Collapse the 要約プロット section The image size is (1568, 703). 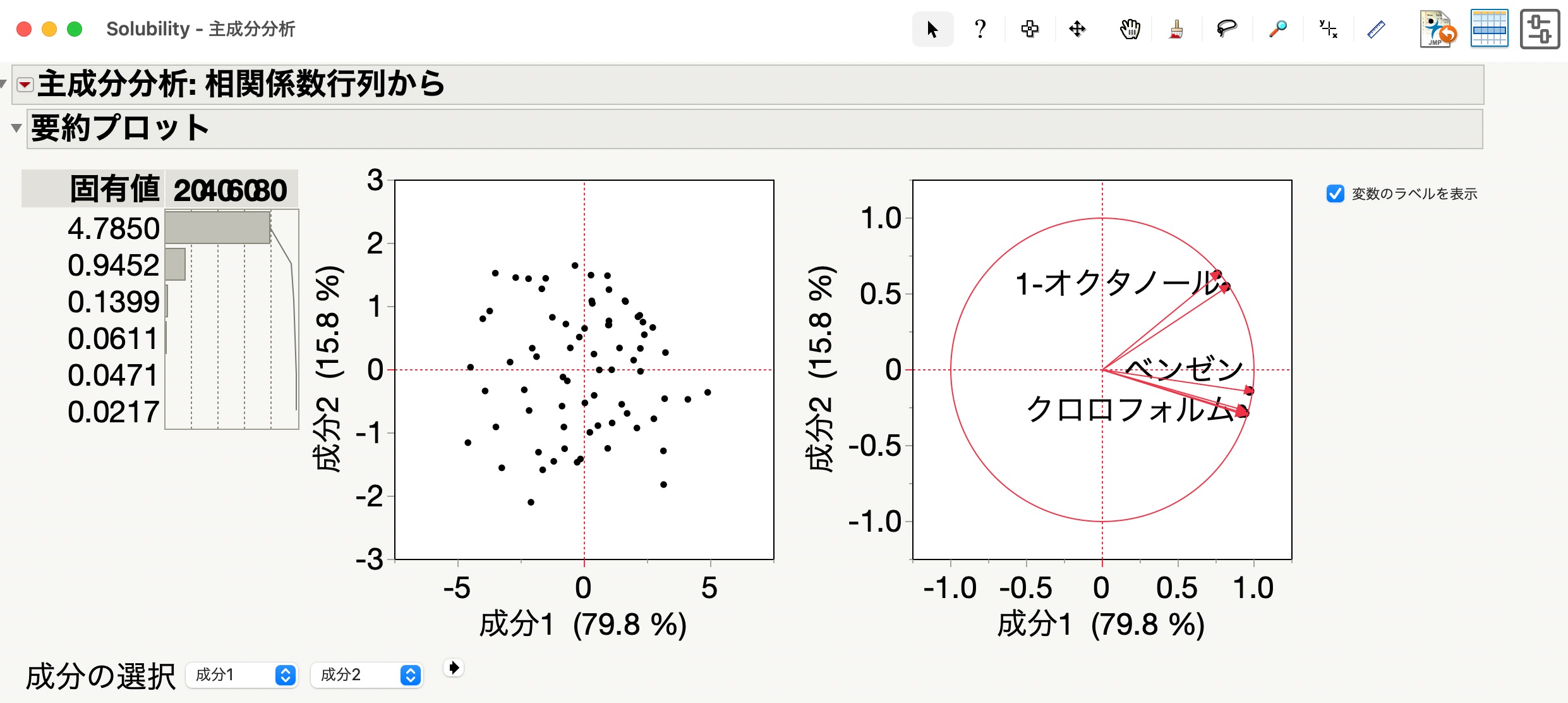[x=16, y=128]
